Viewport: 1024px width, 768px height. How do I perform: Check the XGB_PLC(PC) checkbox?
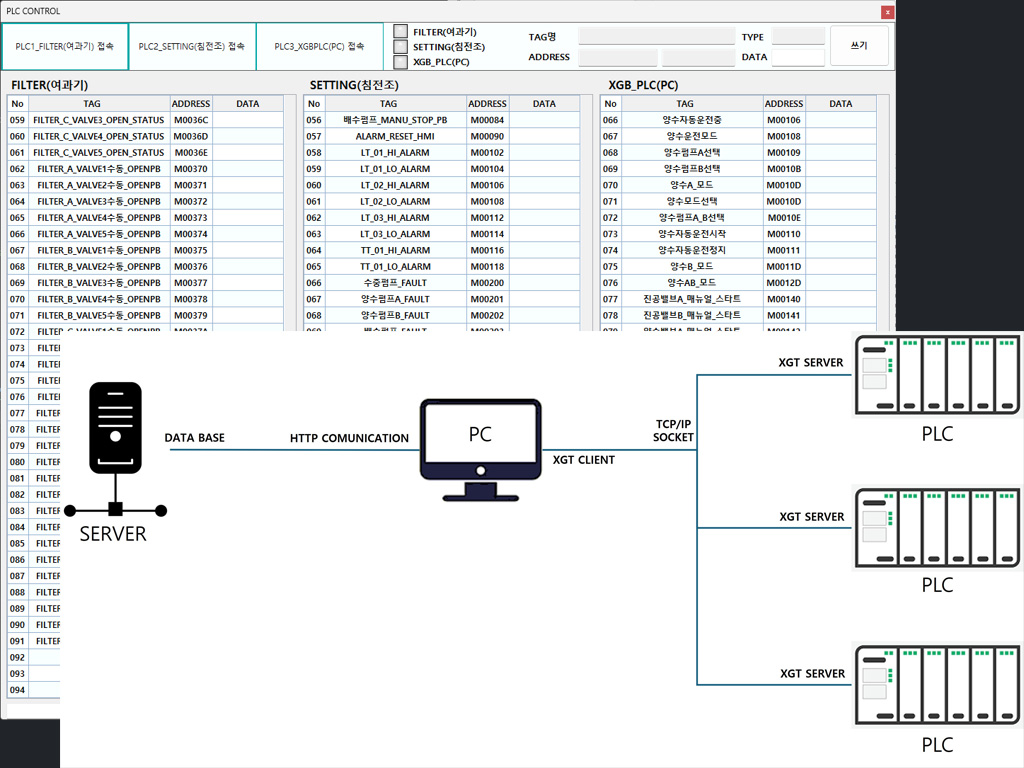pos(401,62)
